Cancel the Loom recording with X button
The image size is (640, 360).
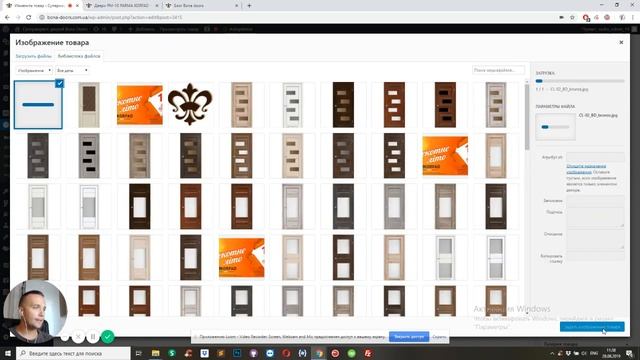(78, 337)
